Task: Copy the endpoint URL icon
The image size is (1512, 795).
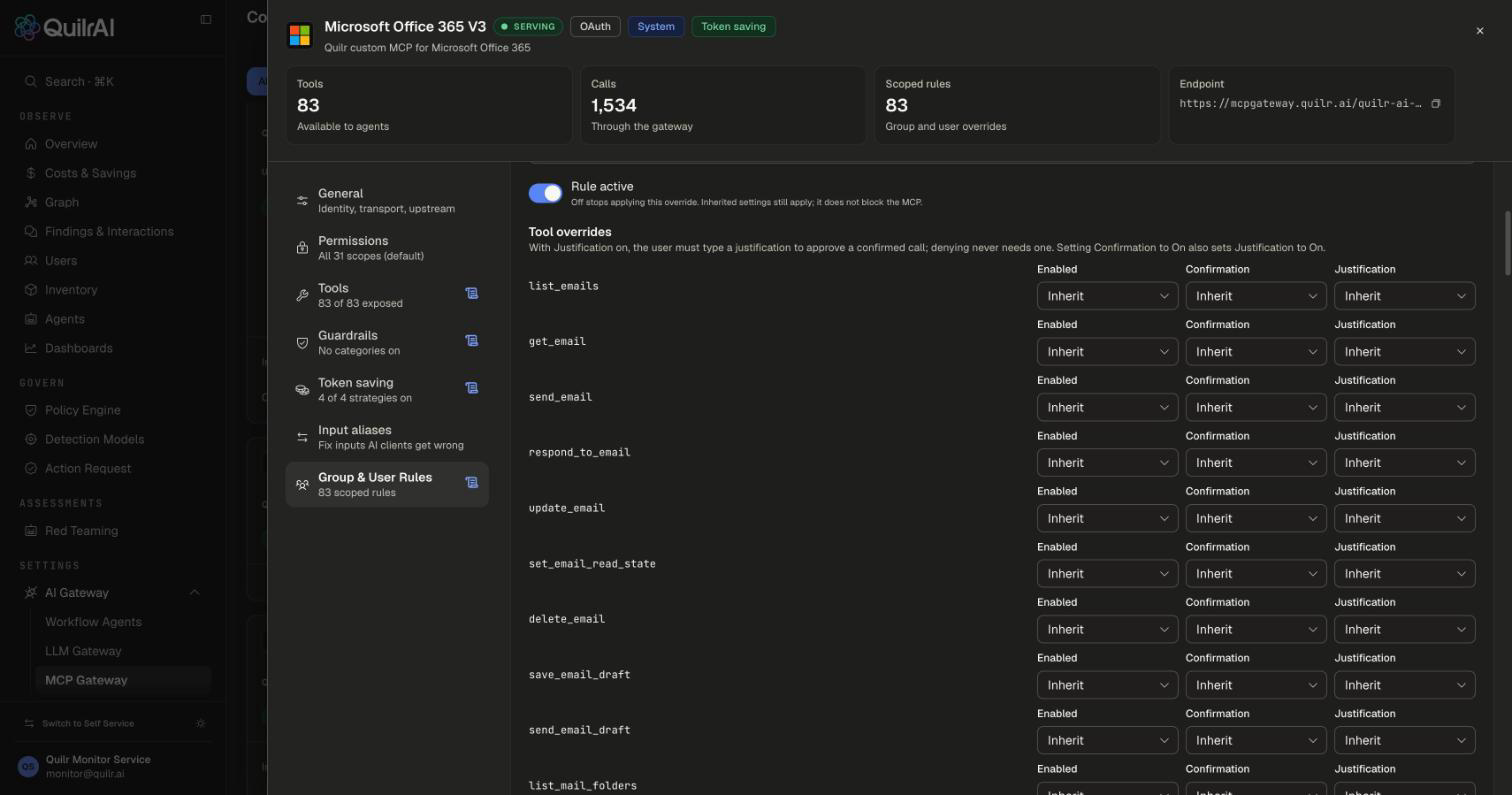Action: point(1435,104)
